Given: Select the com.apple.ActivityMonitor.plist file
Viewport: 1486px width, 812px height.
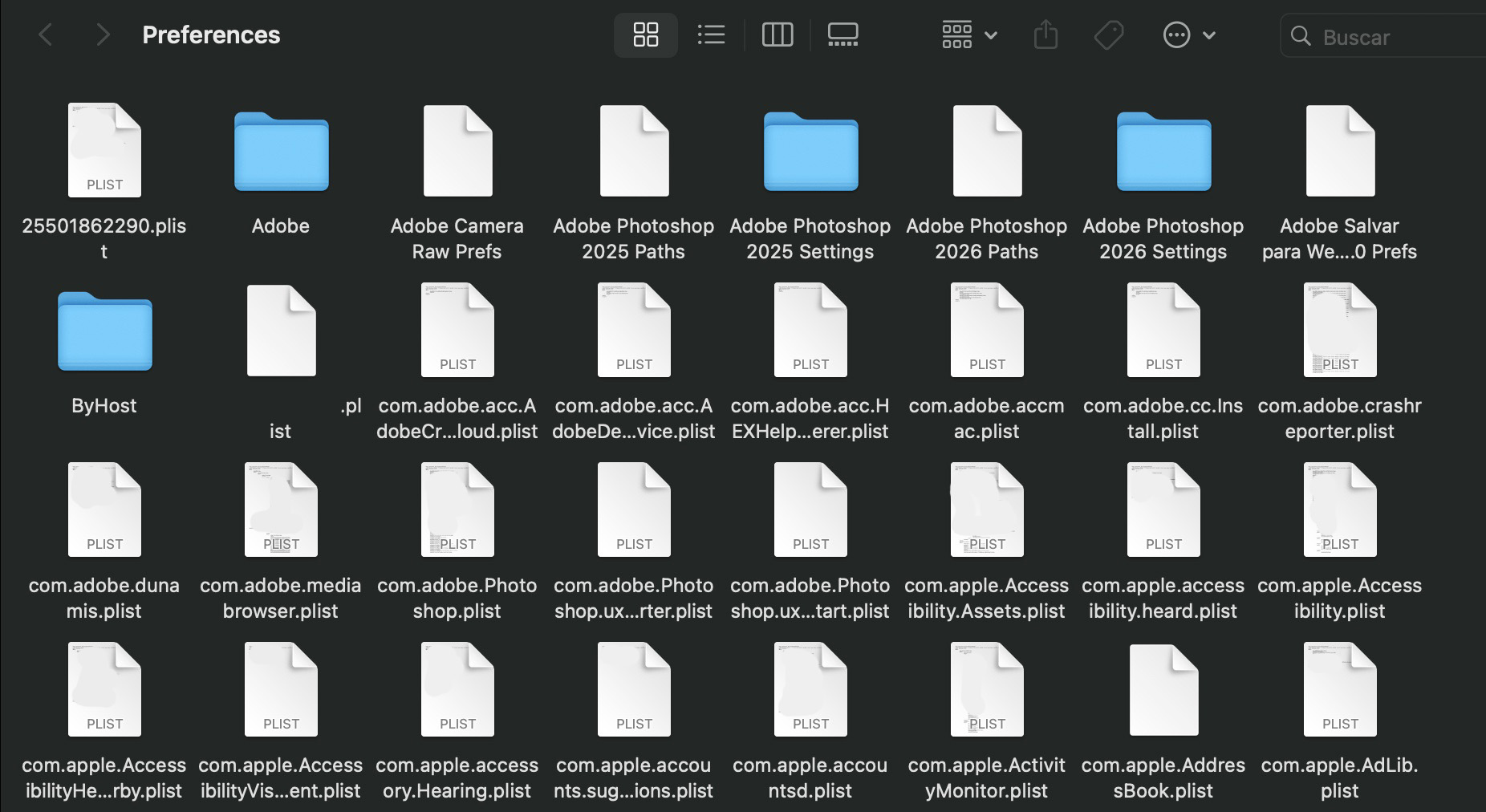Looking at the screenshot, I should tap(986, 688).
